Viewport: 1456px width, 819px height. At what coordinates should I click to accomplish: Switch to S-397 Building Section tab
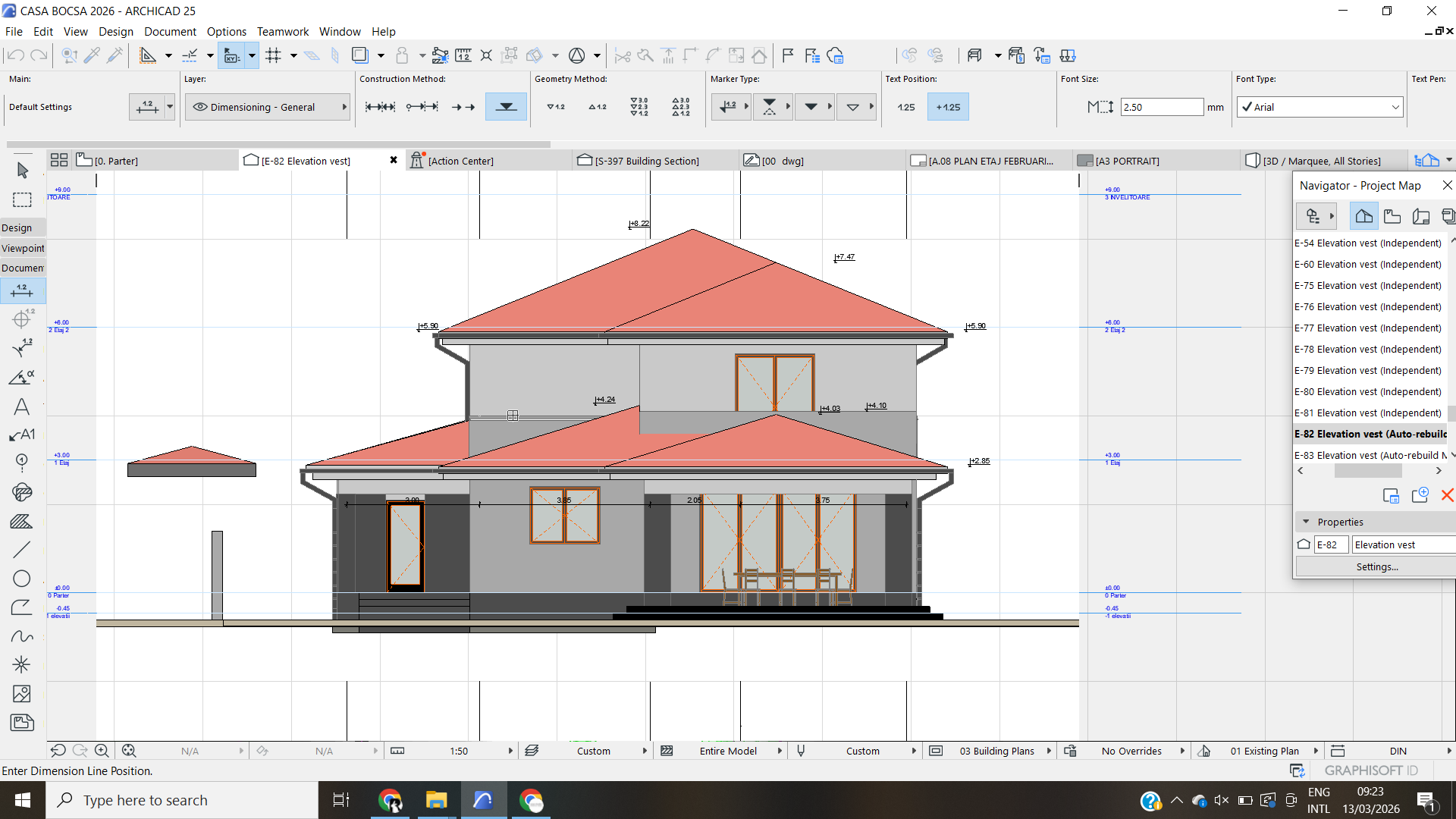(x=647, y=161)
